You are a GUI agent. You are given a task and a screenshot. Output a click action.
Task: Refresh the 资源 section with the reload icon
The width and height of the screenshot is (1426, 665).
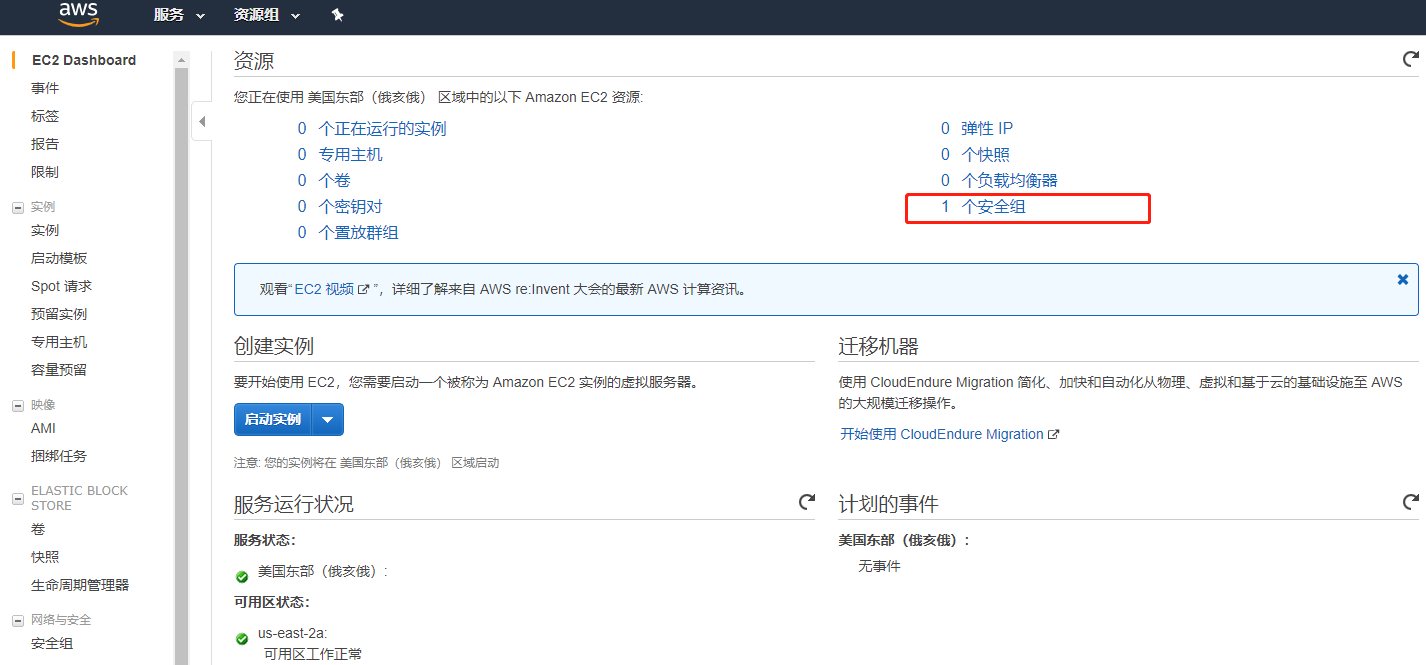click(x=1410, y=60)
